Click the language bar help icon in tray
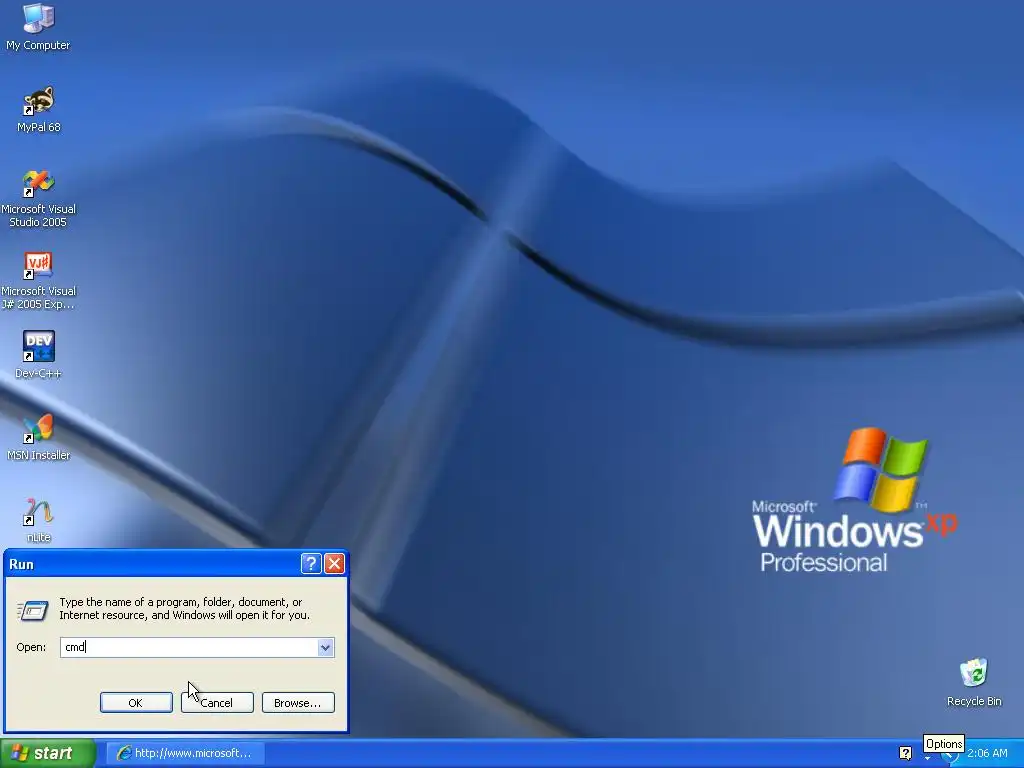The height and width of the screenshot is (768, 1024). coord(905,753)
